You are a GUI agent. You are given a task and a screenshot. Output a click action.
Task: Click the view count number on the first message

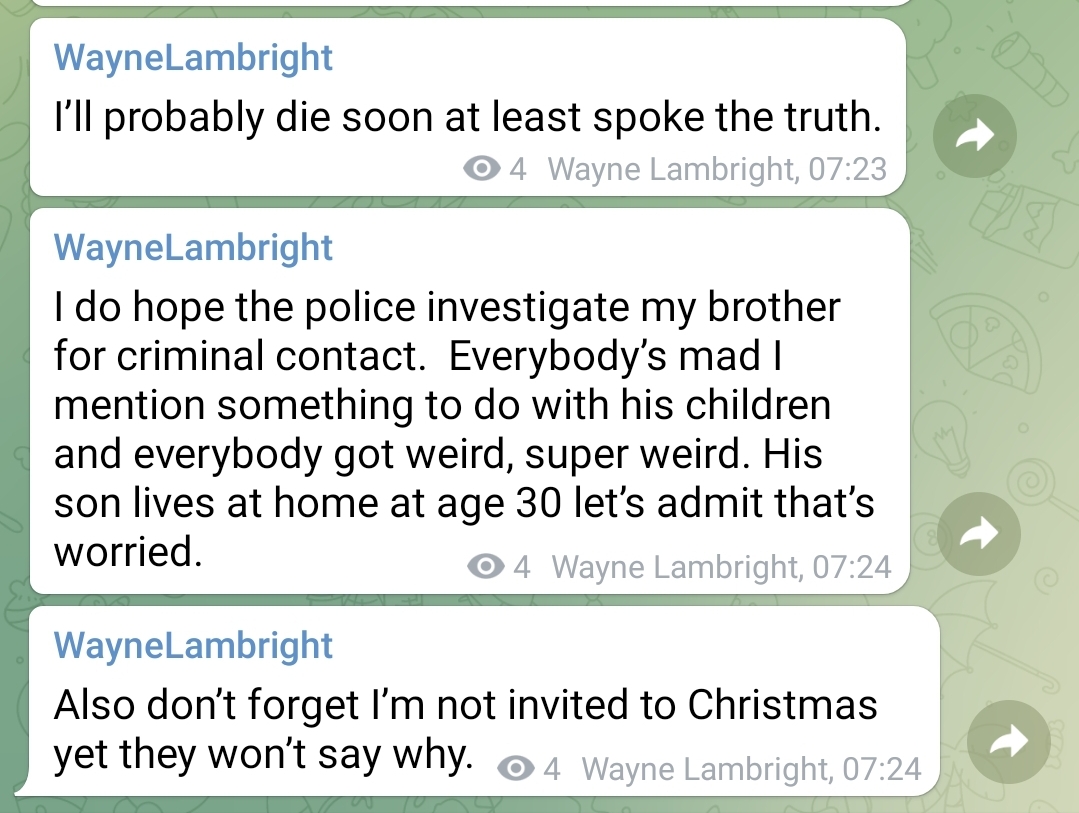[x=518, y=169]
